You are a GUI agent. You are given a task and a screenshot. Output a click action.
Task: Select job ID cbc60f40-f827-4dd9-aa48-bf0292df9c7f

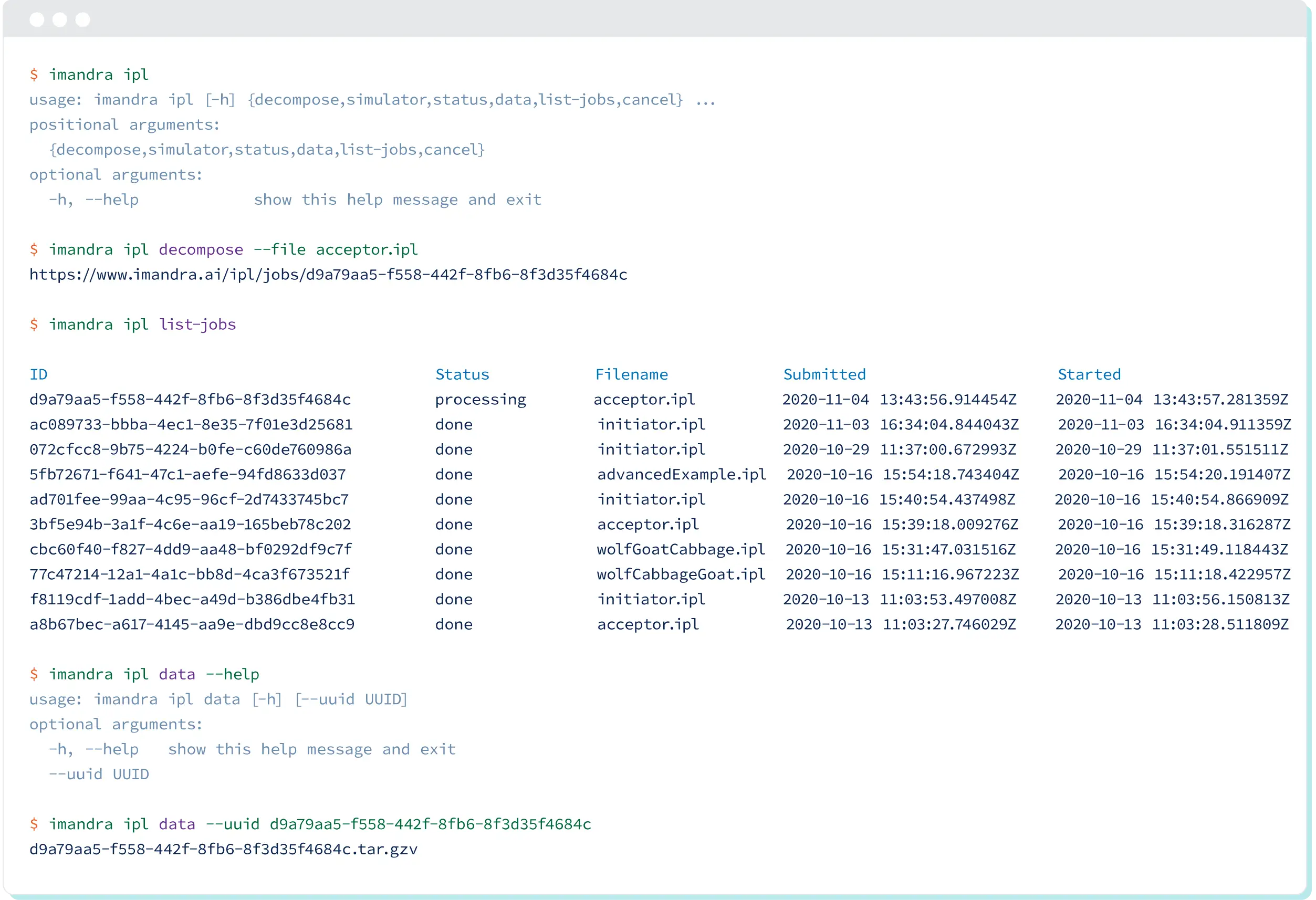click(190, 550)
